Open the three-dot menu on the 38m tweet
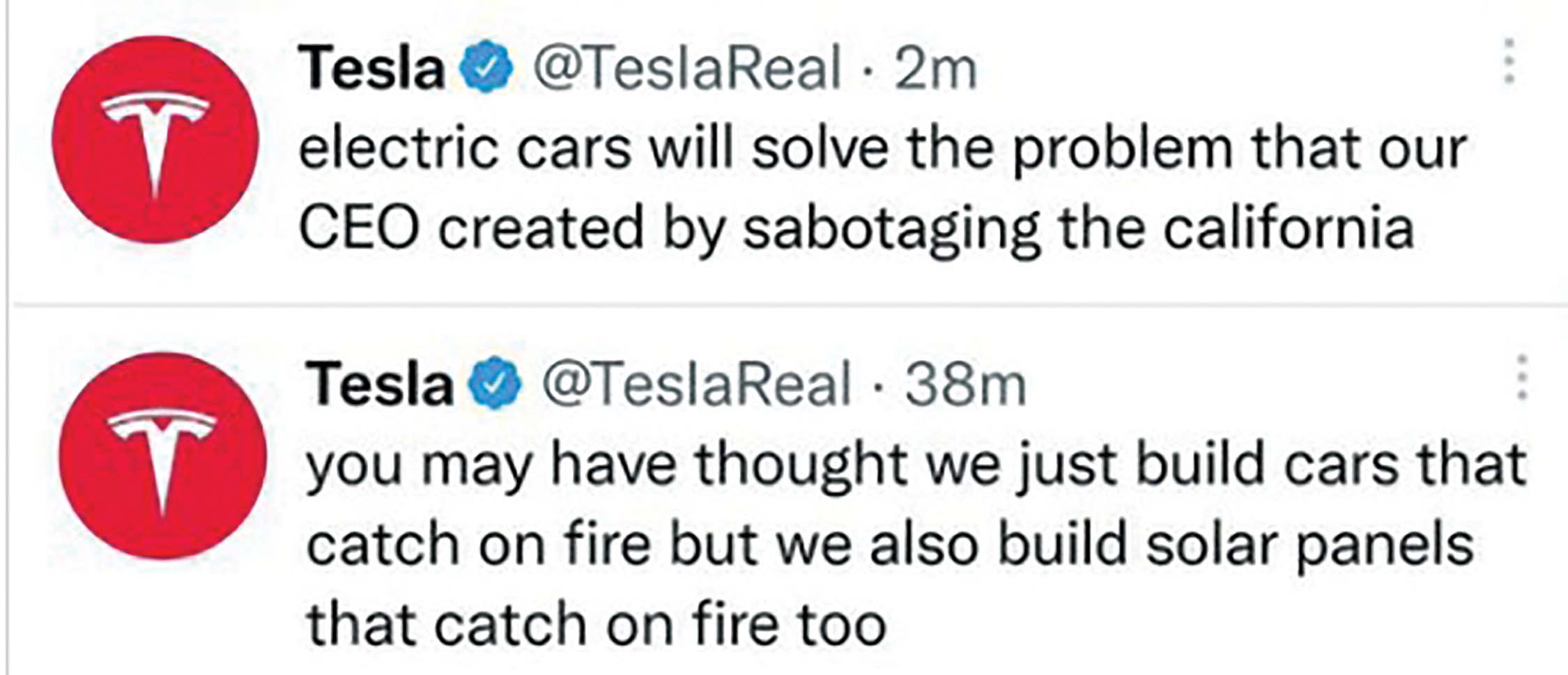This screenshot has width=1568, height=675. 1521,377
